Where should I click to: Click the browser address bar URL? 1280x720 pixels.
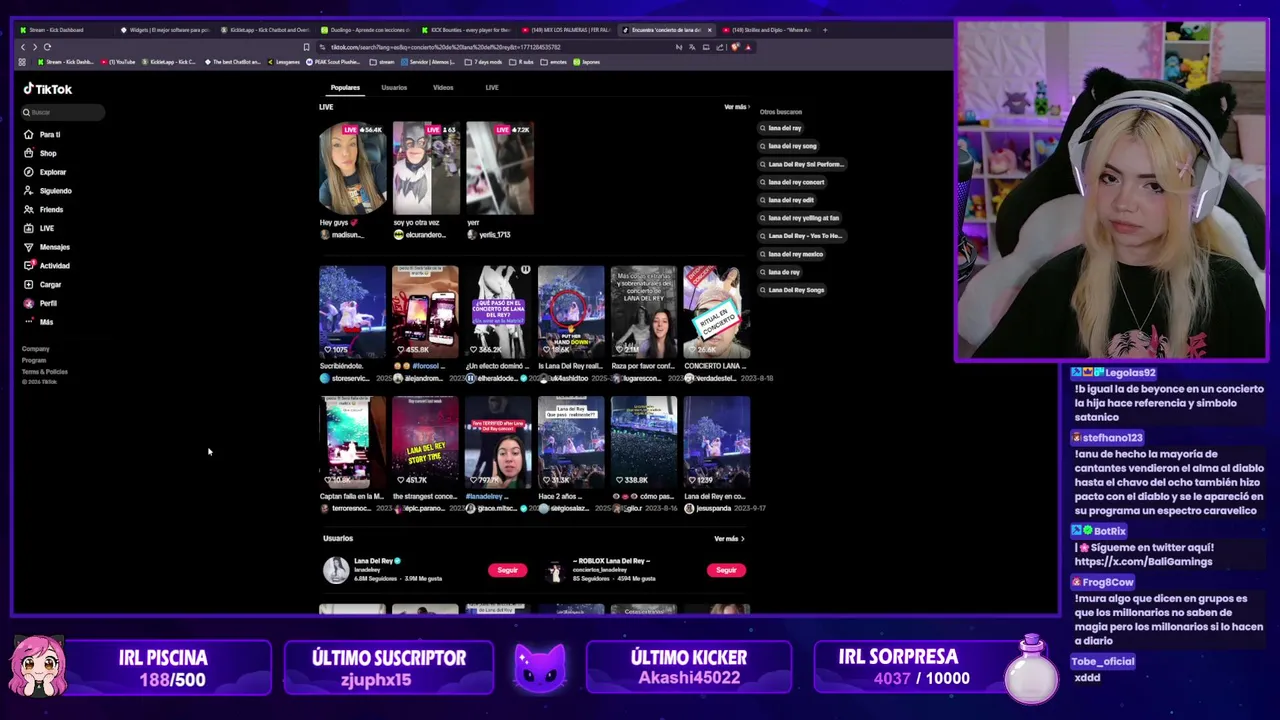pos(445,47)
